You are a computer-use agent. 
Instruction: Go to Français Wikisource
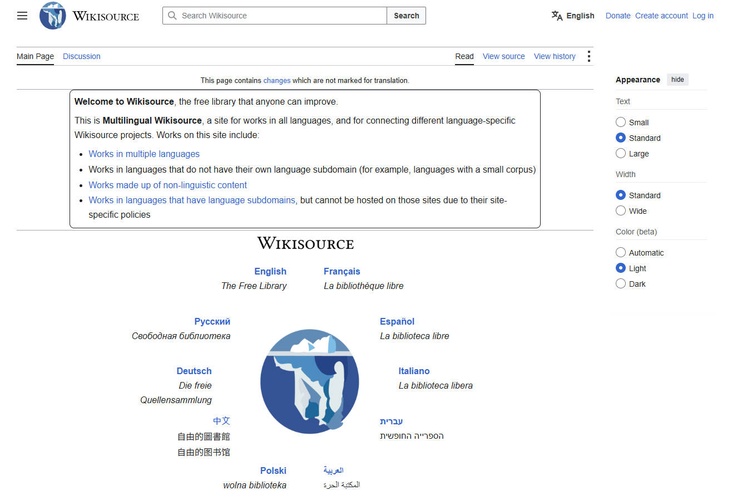(342, 271)
